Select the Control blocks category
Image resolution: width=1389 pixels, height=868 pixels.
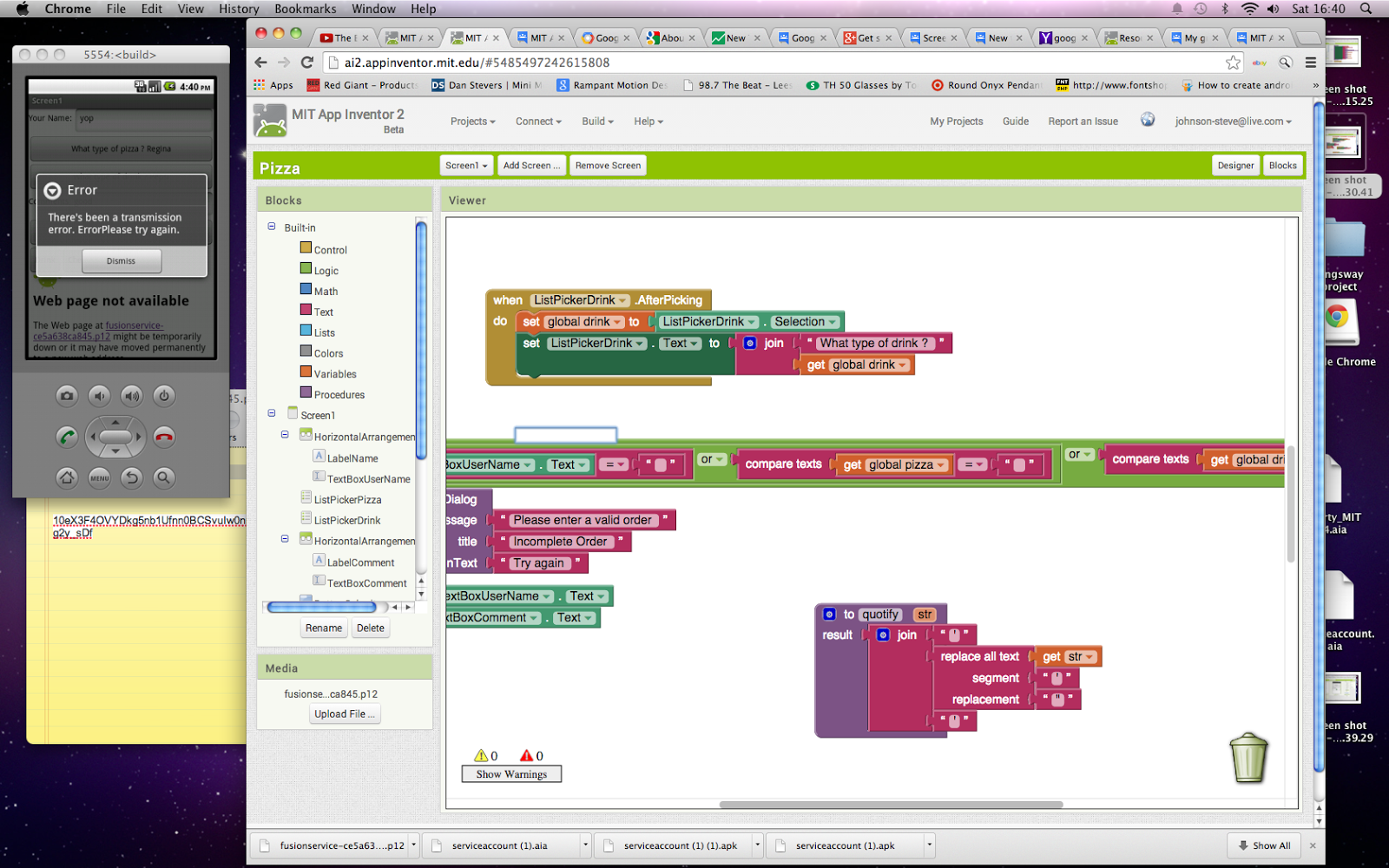324,249
